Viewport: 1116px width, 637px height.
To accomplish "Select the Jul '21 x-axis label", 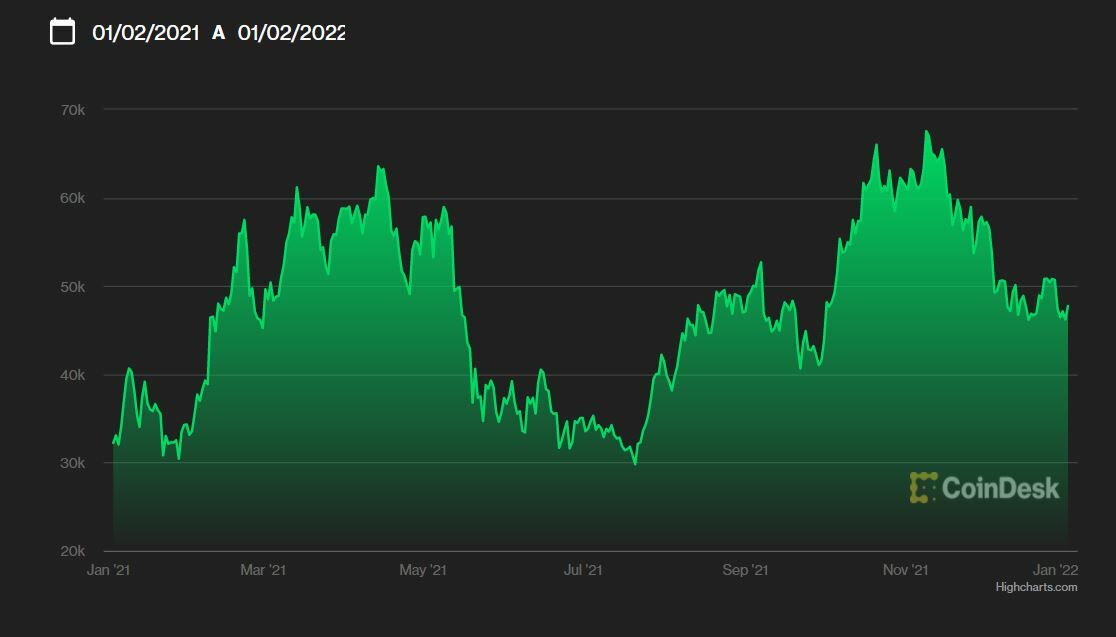I will coord(583,569).
